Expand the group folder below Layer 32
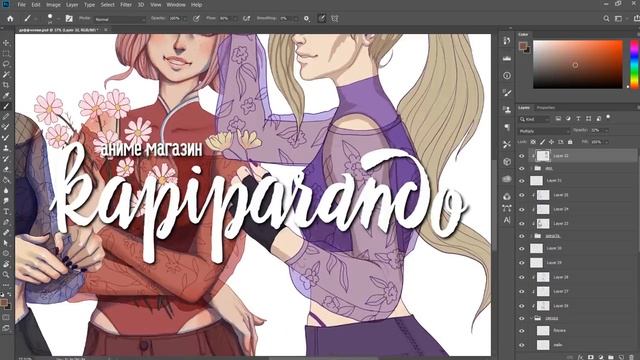The height and width of the screenshot is (360, 640). pyautogui.click(x=531, y=168)
